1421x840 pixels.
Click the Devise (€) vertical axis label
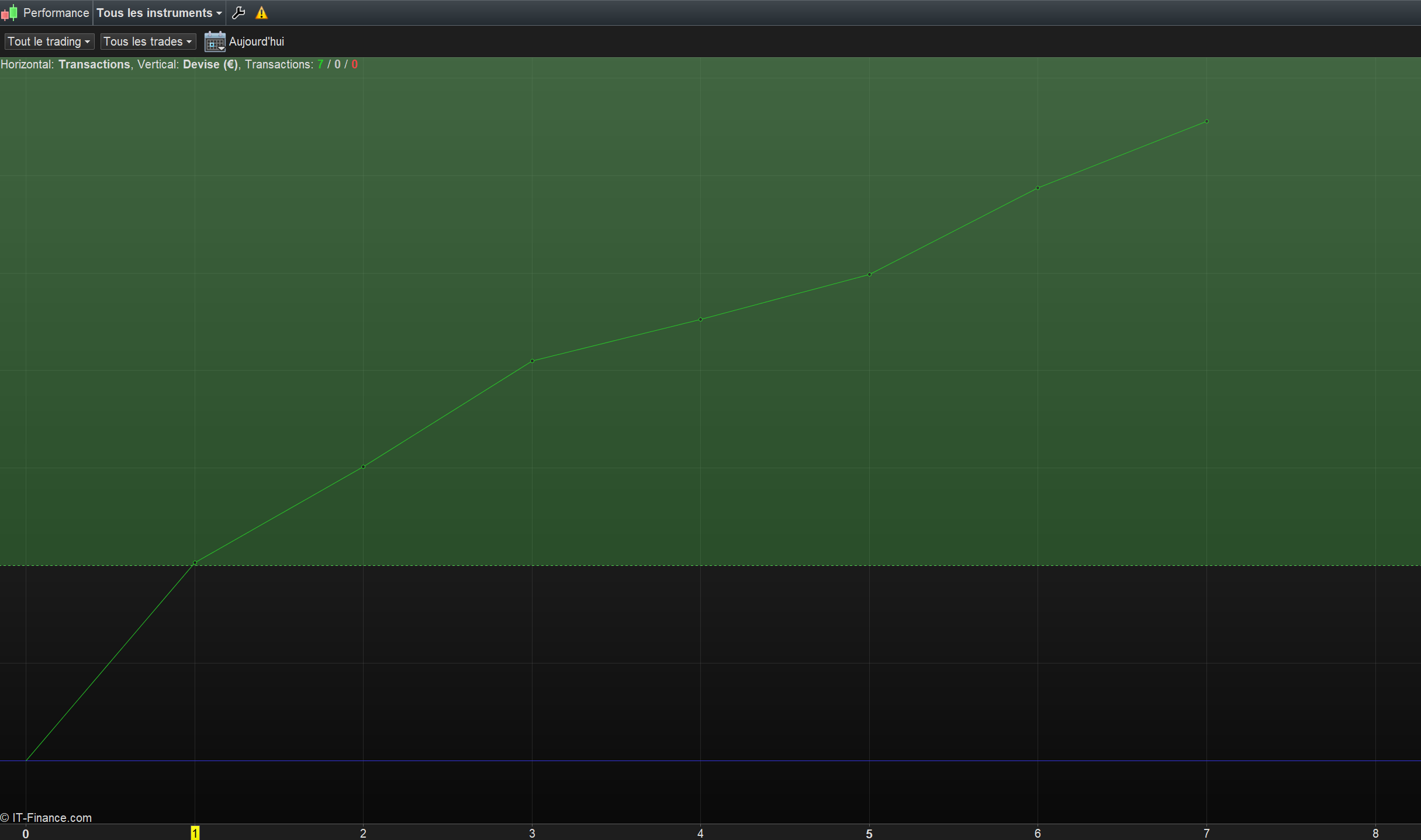point(210,64)
